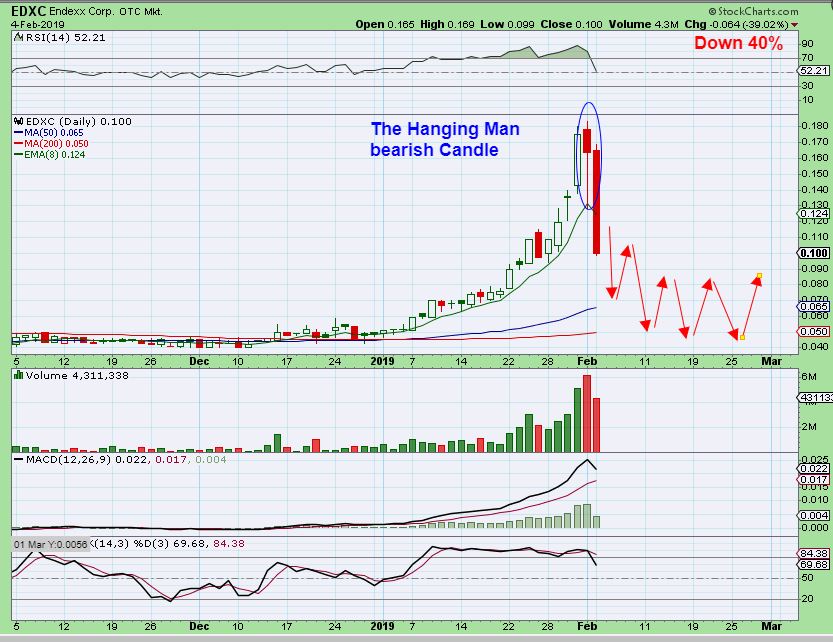This screenshot has width=833, height=642.
Task: Click the tallest red volume bar
Action: [587, 413]
